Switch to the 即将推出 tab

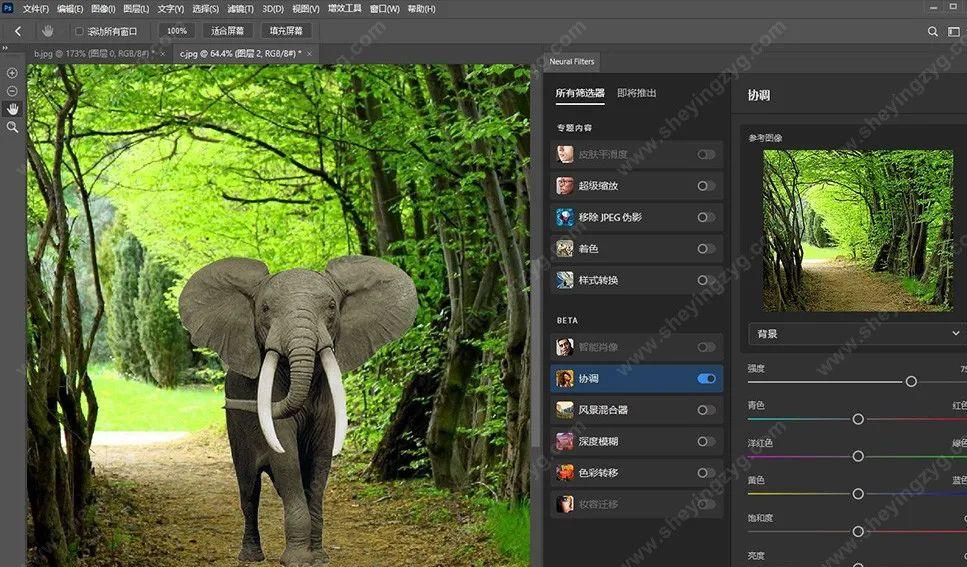tap(636, 93)
